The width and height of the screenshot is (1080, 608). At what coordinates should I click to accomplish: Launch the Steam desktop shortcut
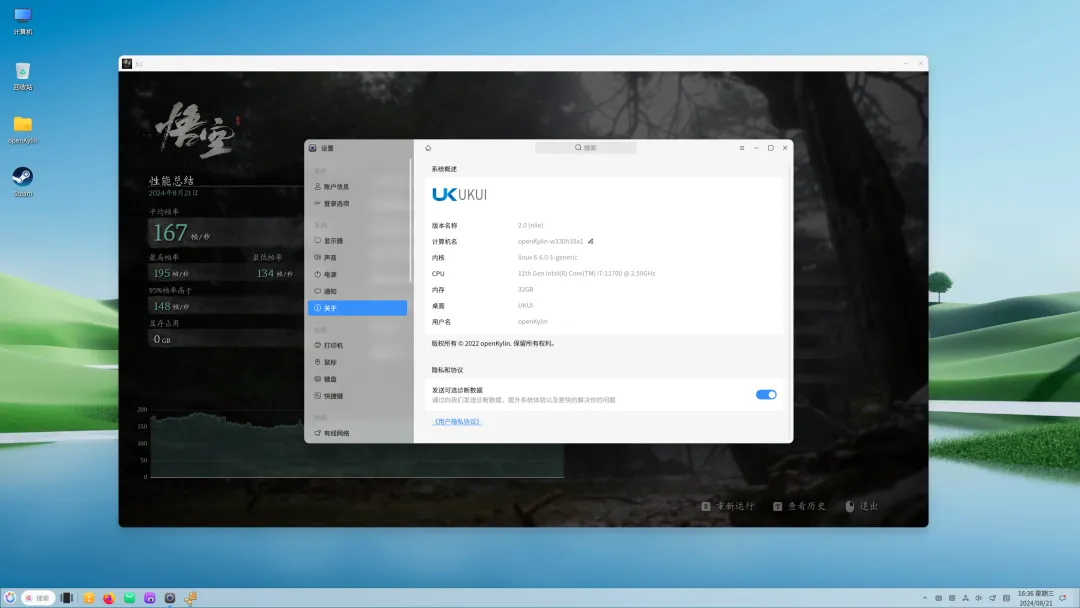click(23, 182)
